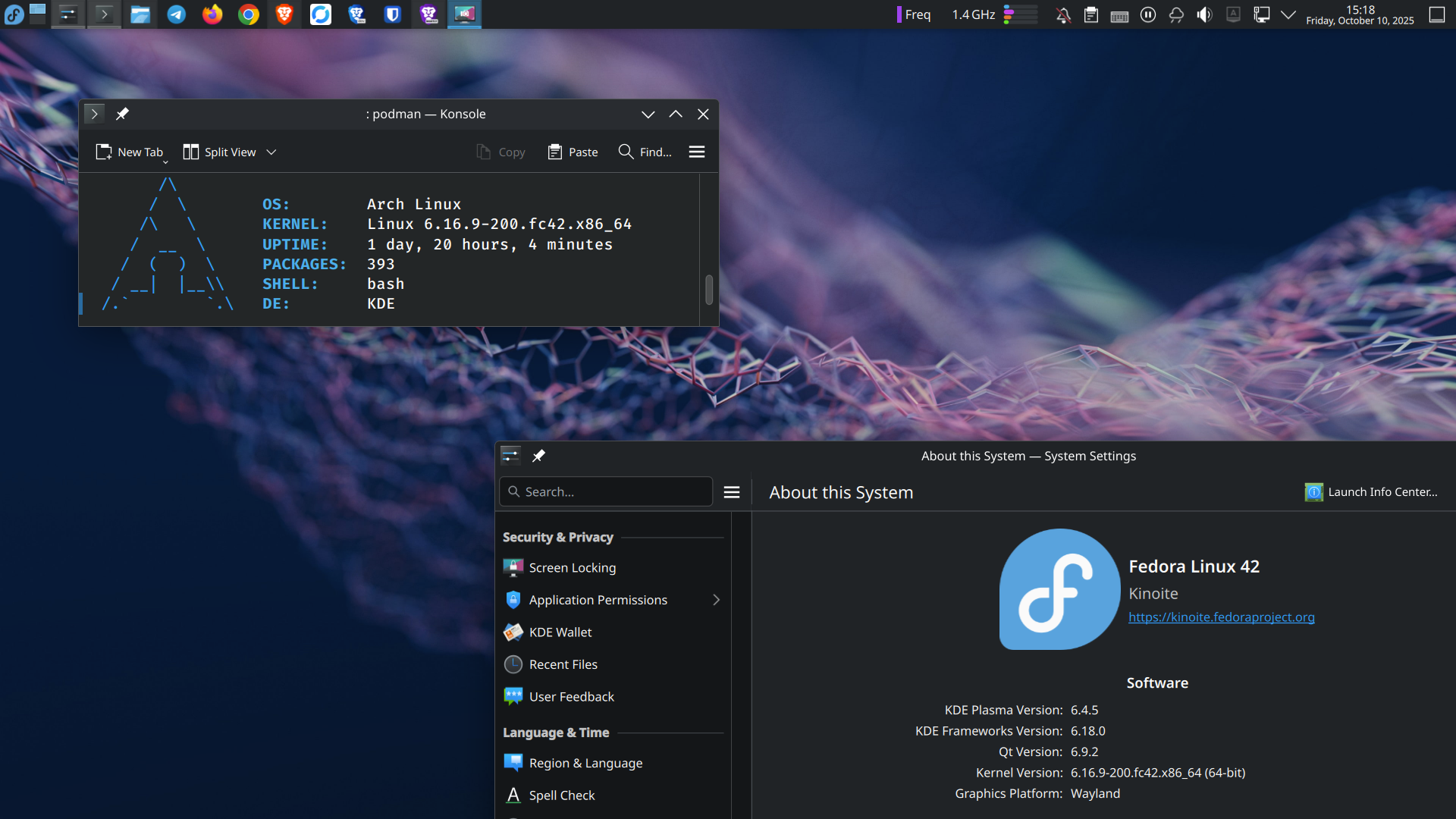
Task: Open System Settings hamburger menu
Action: (x=732, y=492)
